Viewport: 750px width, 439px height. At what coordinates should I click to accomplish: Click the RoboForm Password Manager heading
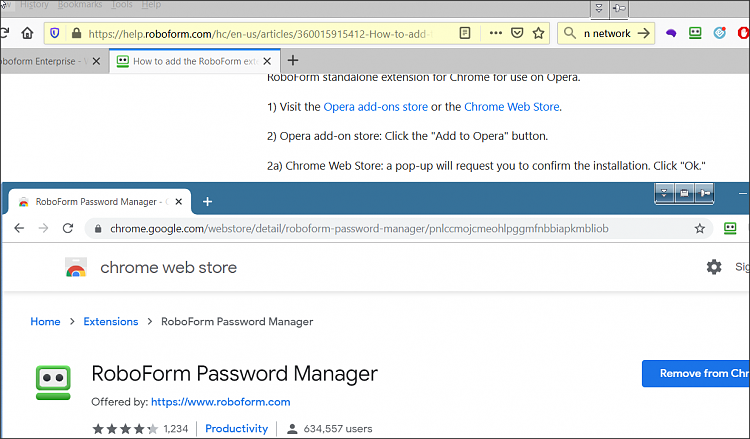[234, 373]
